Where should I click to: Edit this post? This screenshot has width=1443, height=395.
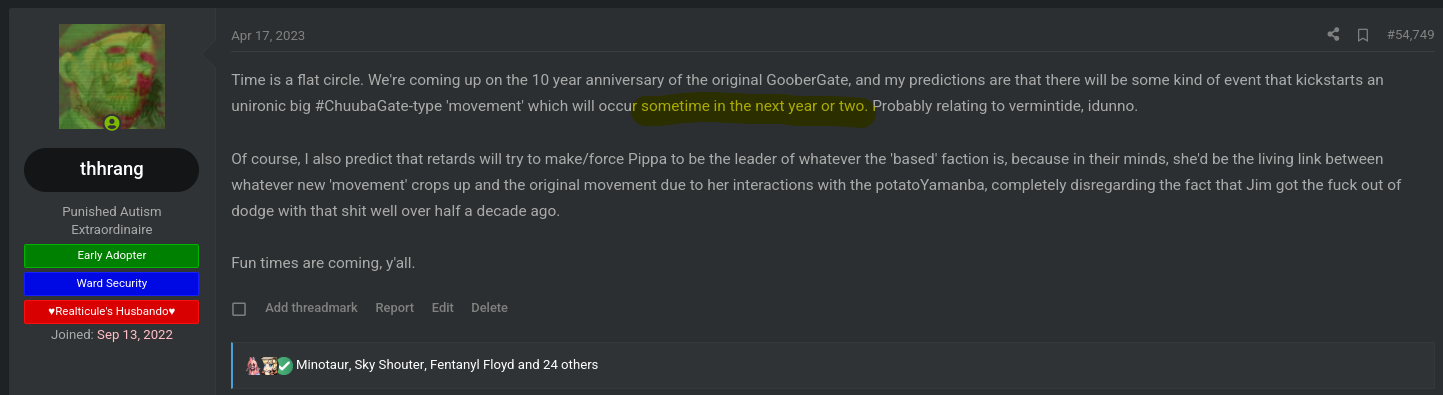coord(442,308)
